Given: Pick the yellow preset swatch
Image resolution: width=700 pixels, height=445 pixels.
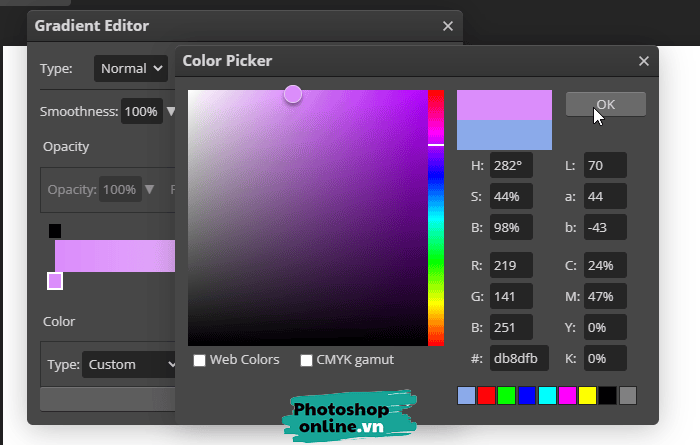Looking at the screenshot, I should click(x=587, y=396).
